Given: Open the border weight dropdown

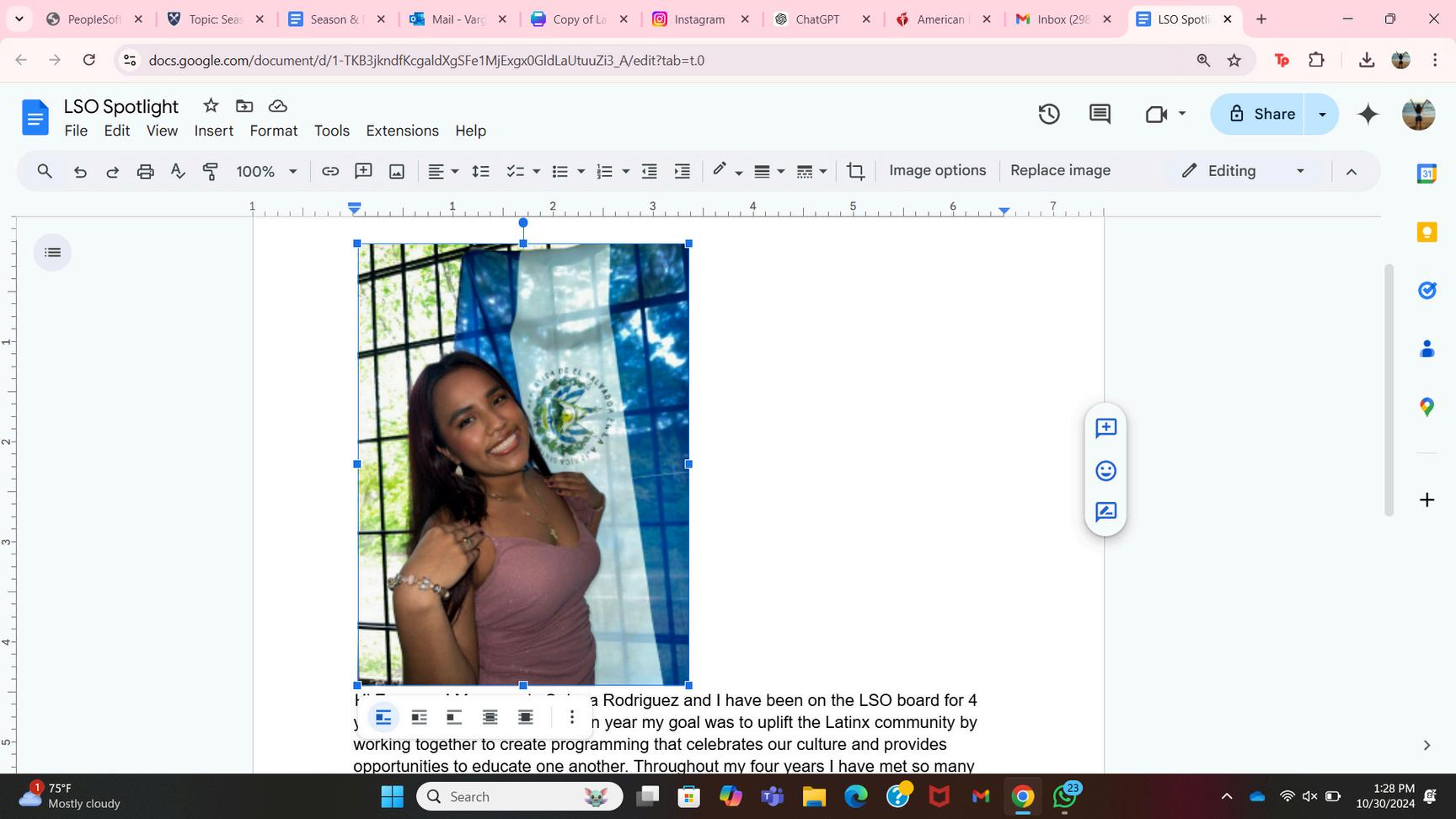Looking at the screenshot, I should 768,171.
